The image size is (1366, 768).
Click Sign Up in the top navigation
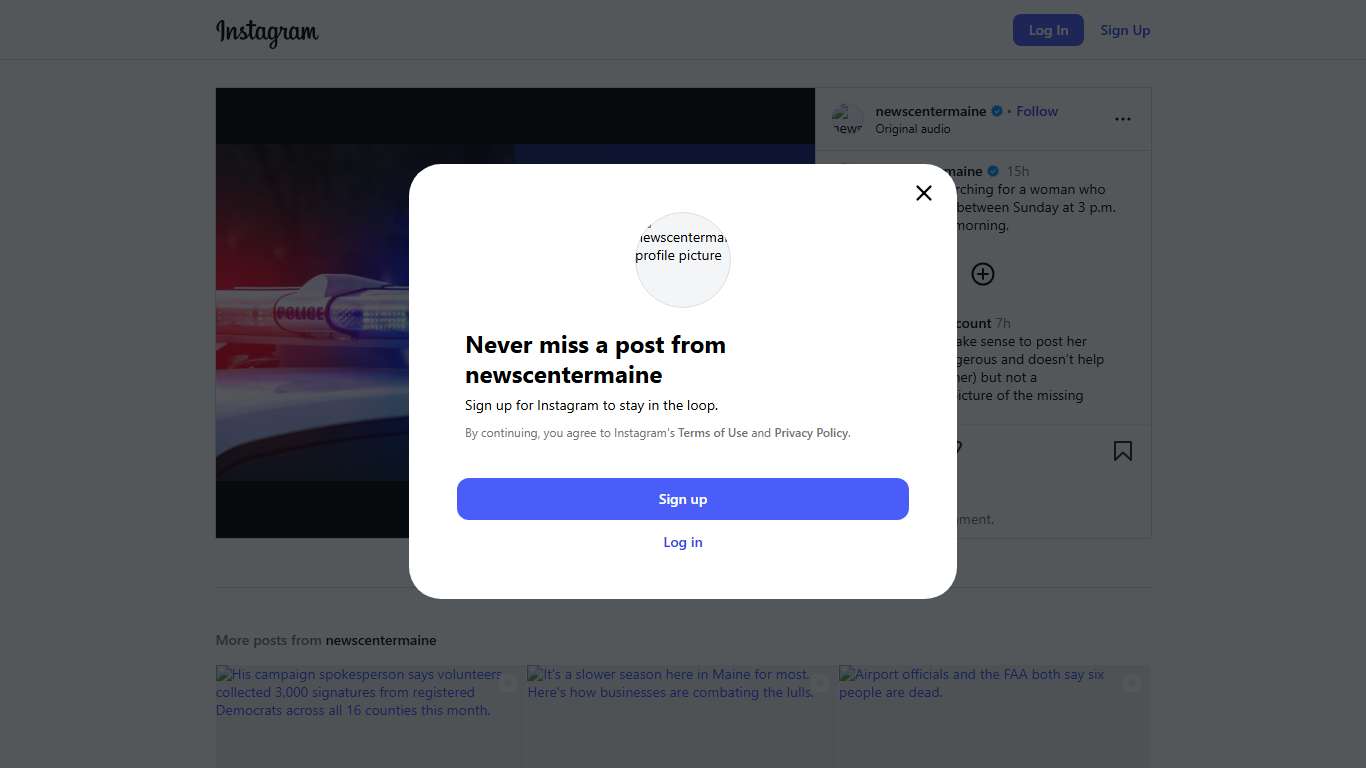tap(1125, 30)
